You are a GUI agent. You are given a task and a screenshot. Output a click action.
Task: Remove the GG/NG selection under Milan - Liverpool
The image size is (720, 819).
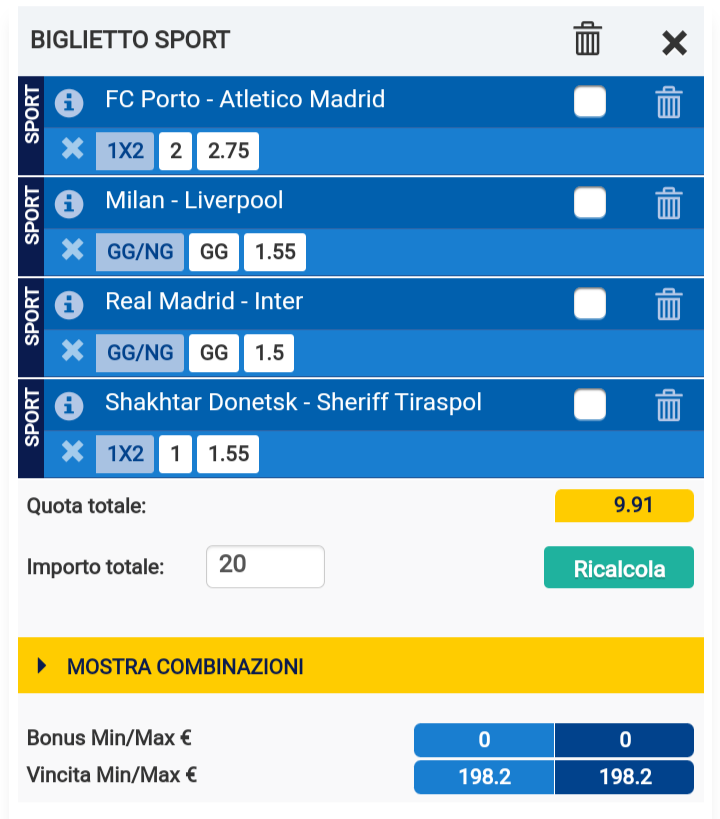pos(72,251)
